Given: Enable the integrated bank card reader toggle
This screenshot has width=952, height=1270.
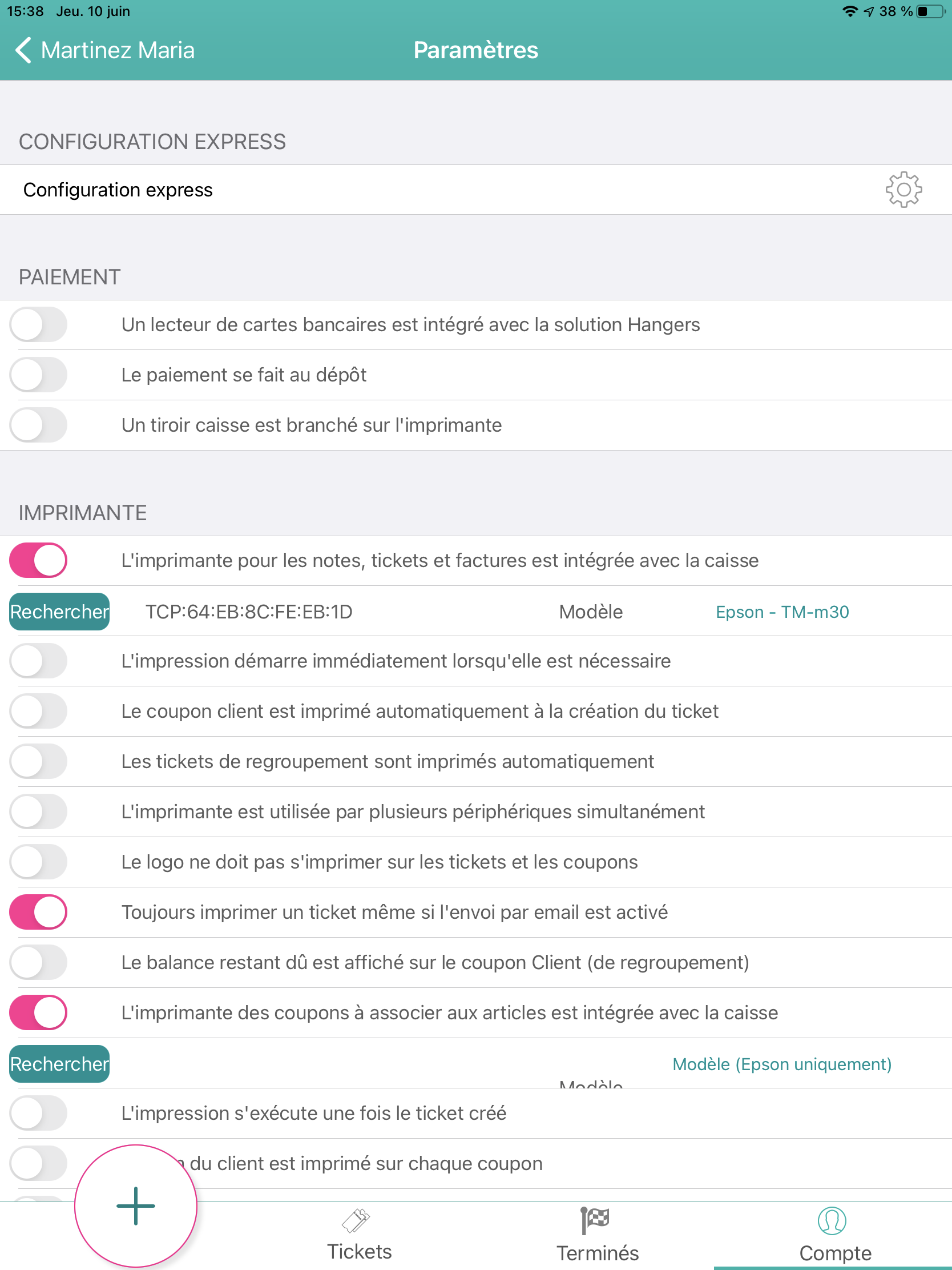Looking at the screenshot, I should tap(38, 324).
